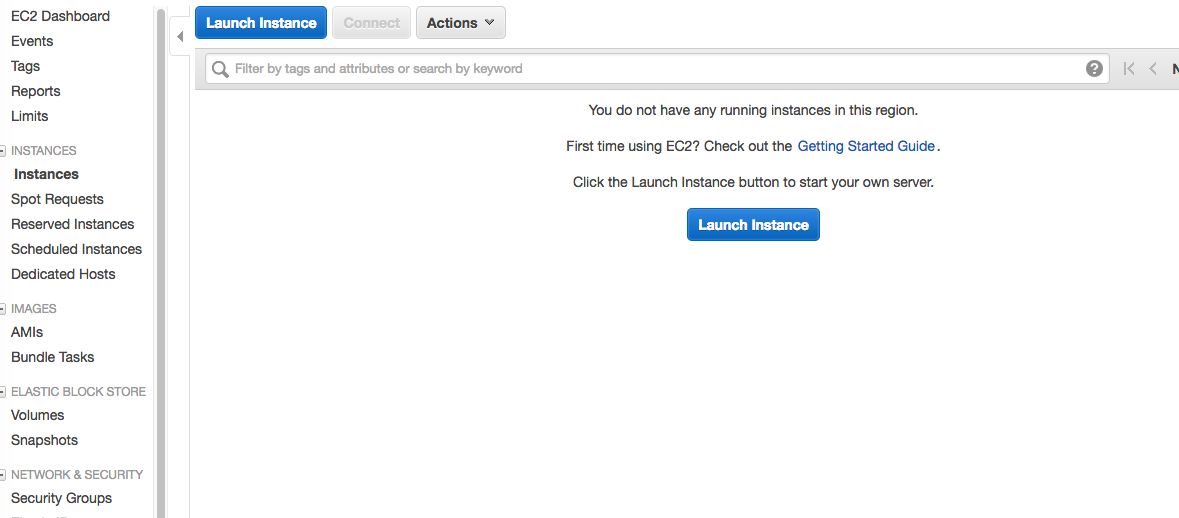Open Events page
Screen dimensions: 1179x518
[x=32, y=41]
